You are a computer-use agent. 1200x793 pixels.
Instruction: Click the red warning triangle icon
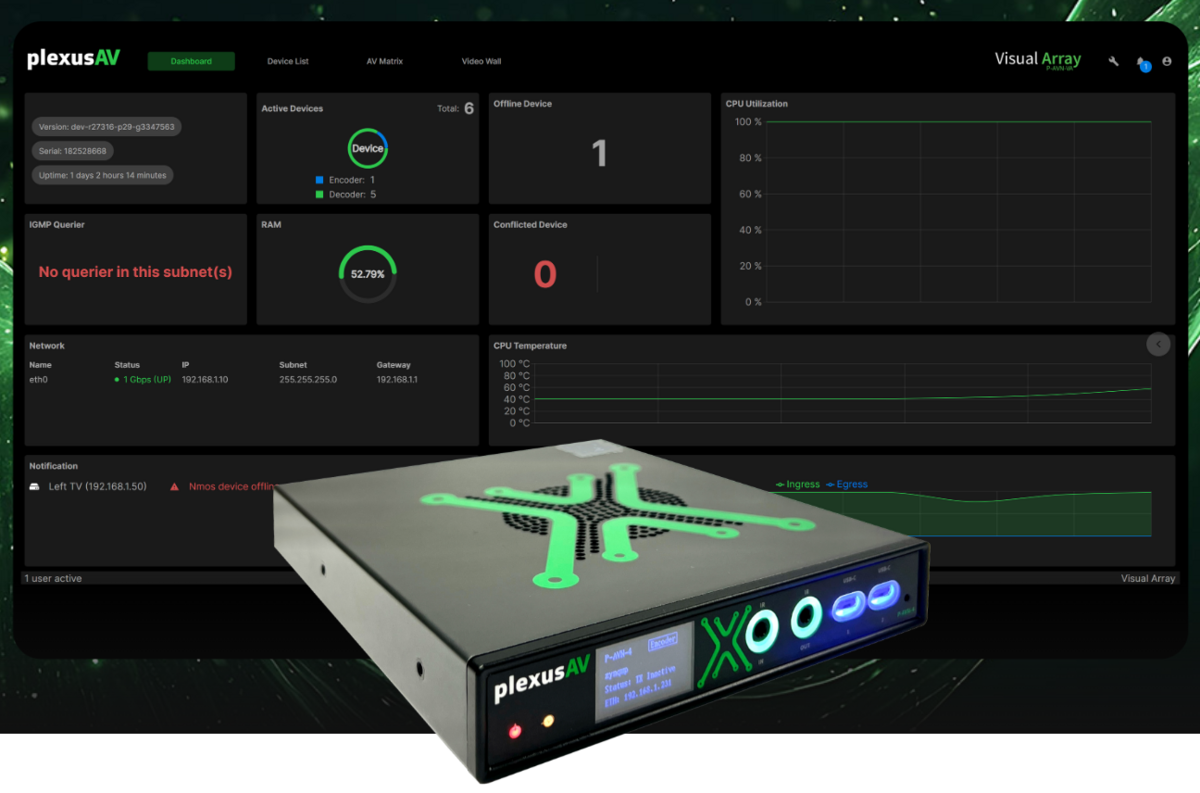click(x=174, y=487)
